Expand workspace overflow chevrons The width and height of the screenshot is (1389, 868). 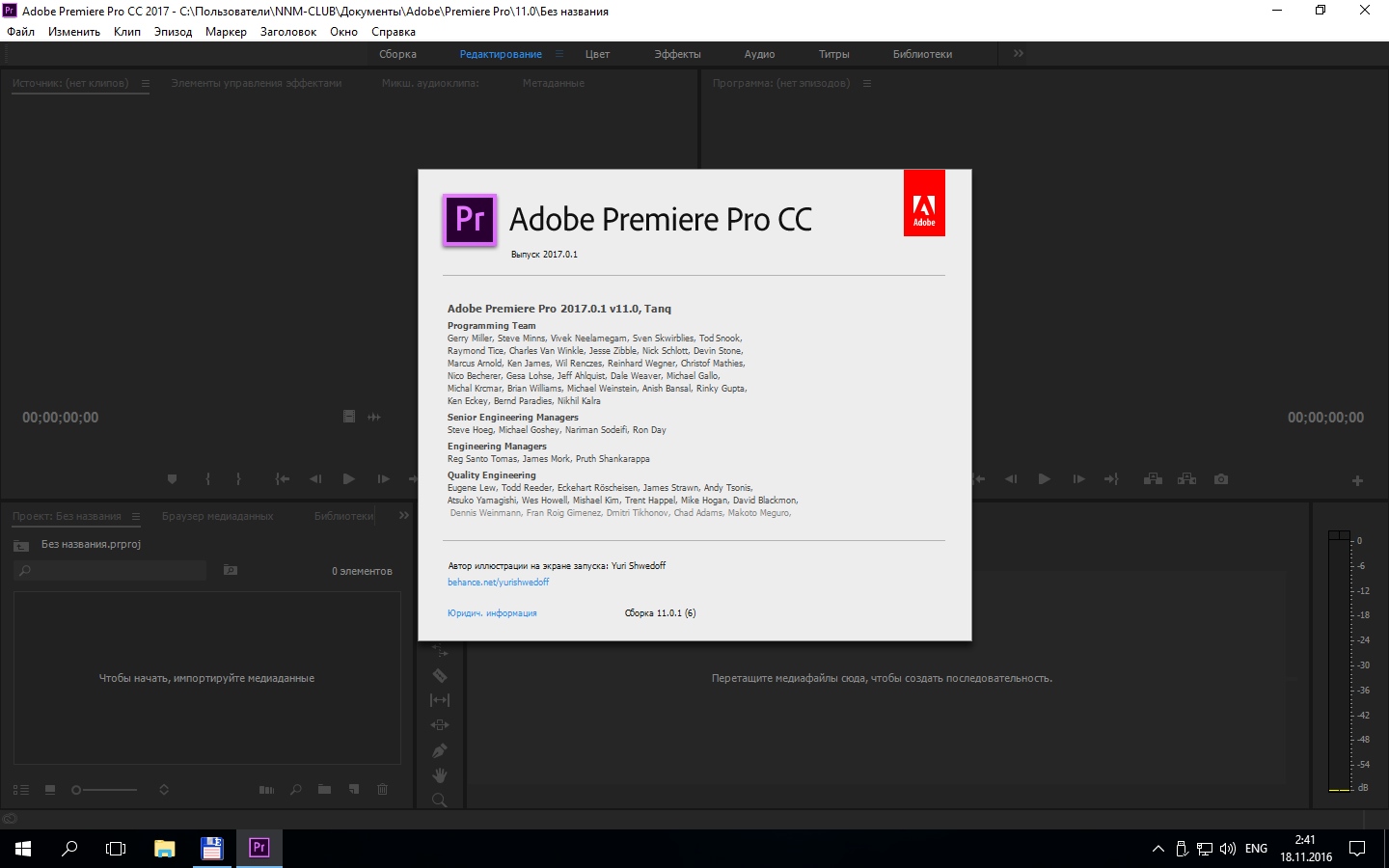coord(1019,54)
